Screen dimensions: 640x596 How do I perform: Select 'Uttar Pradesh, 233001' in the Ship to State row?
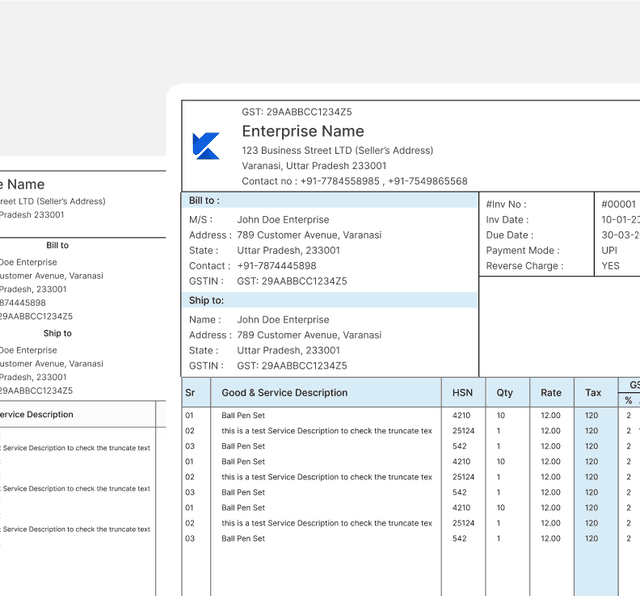[x=288, y=350]
